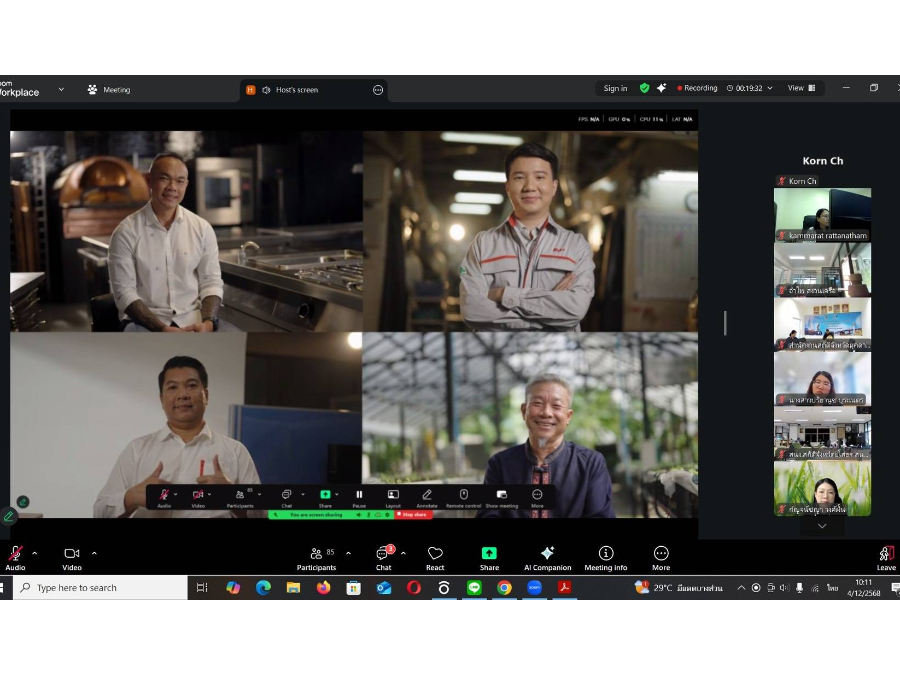Open the View layout dropdown
This screenshot has height=675, width=900.
pyautogui.click(x=801, y=88)
